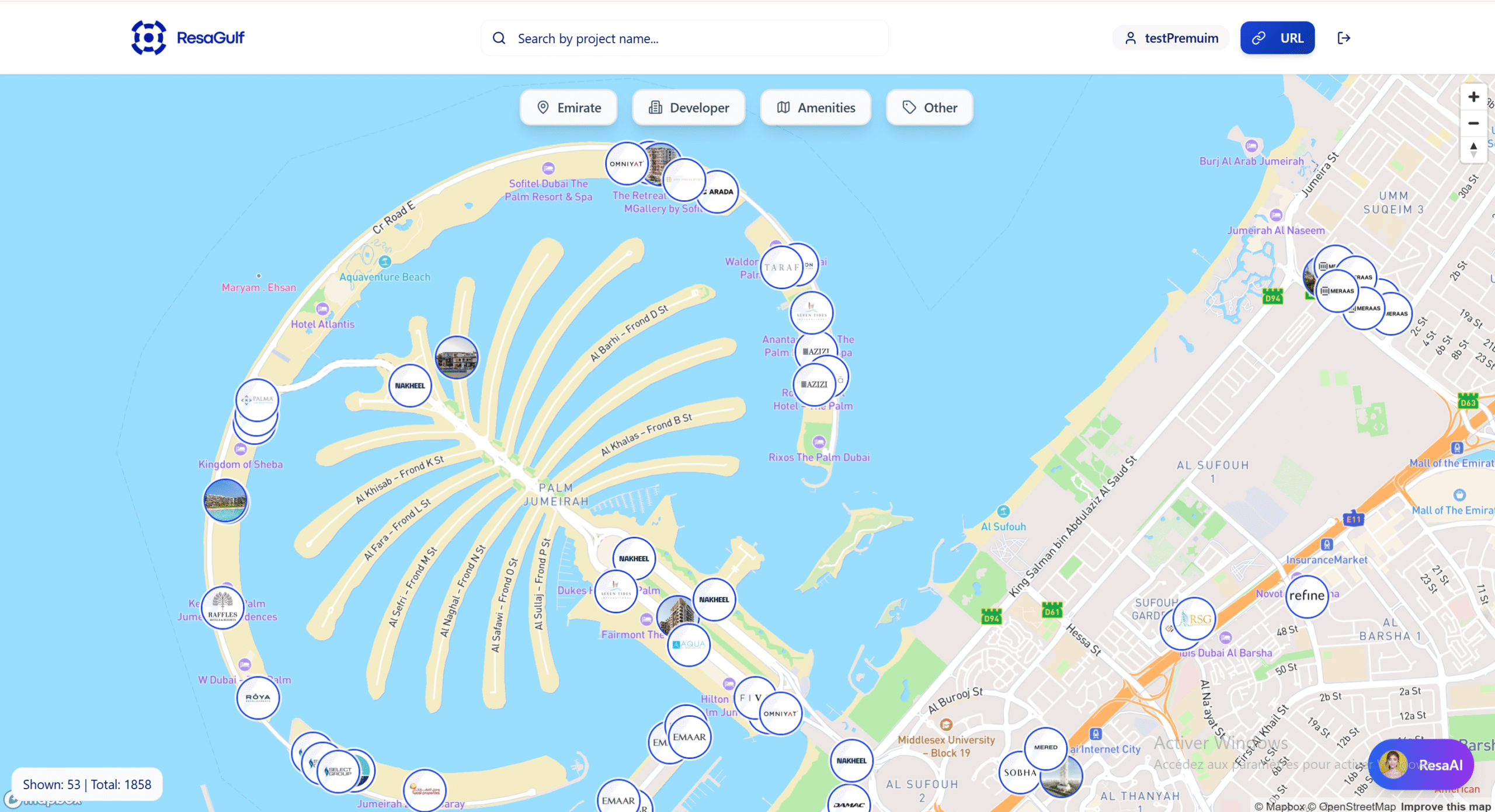The width and height of the screenshot is (1495, 812).
Task: Click the Mapbox attribution link
Action: coord(1280,806)
